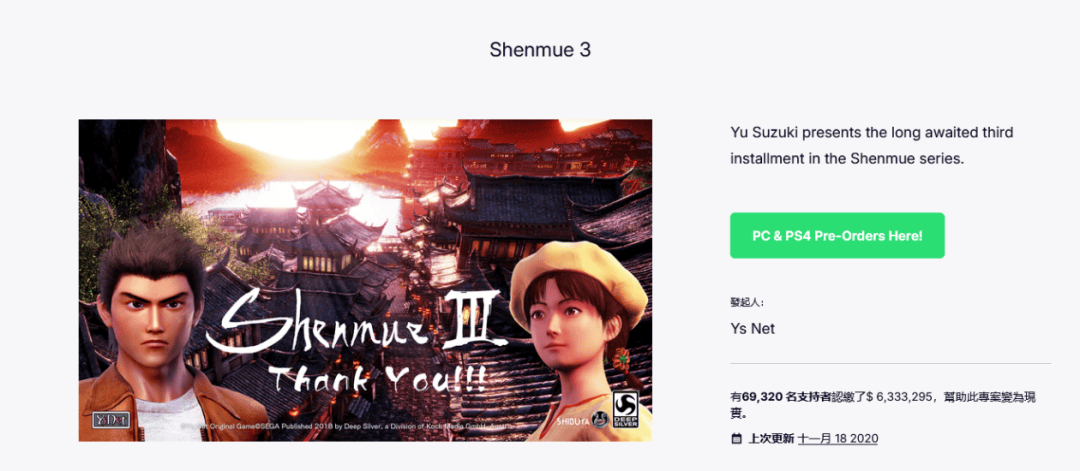1080x471 pixels.
Task: Click the 上次更新 label text
Action: pos(771,439)
